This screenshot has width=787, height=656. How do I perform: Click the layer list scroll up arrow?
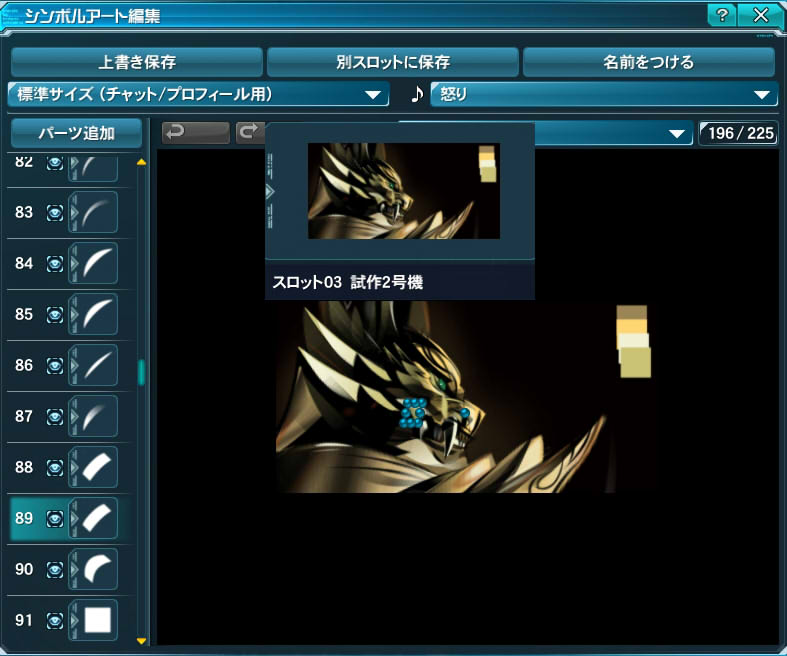pyautogui.click(x=142, y=162)
